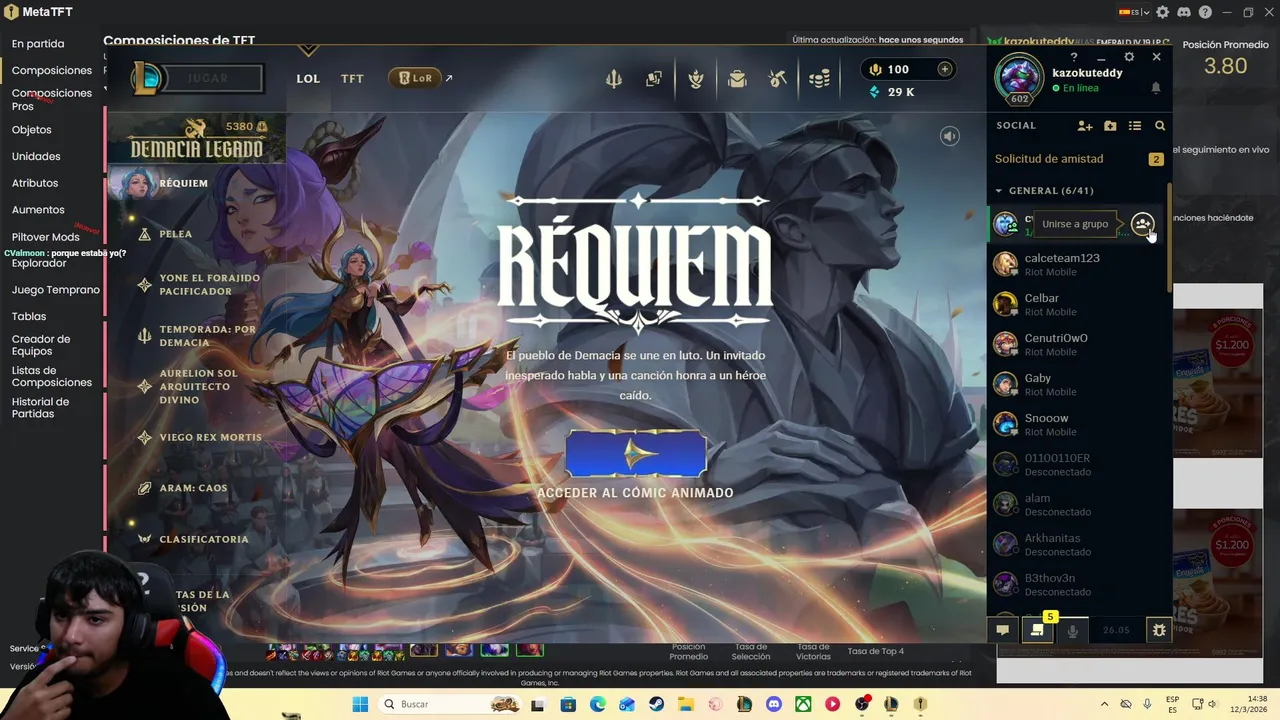Open the bug report icon
This screenshot has height=720, width=1280.
1159,630
